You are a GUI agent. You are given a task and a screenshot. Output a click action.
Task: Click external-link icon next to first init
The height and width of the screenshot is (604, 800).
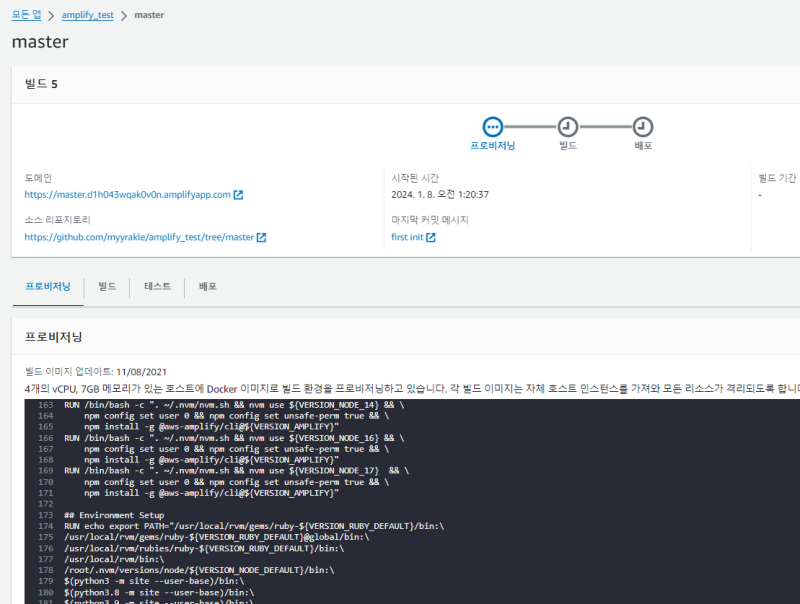[431, 238]
